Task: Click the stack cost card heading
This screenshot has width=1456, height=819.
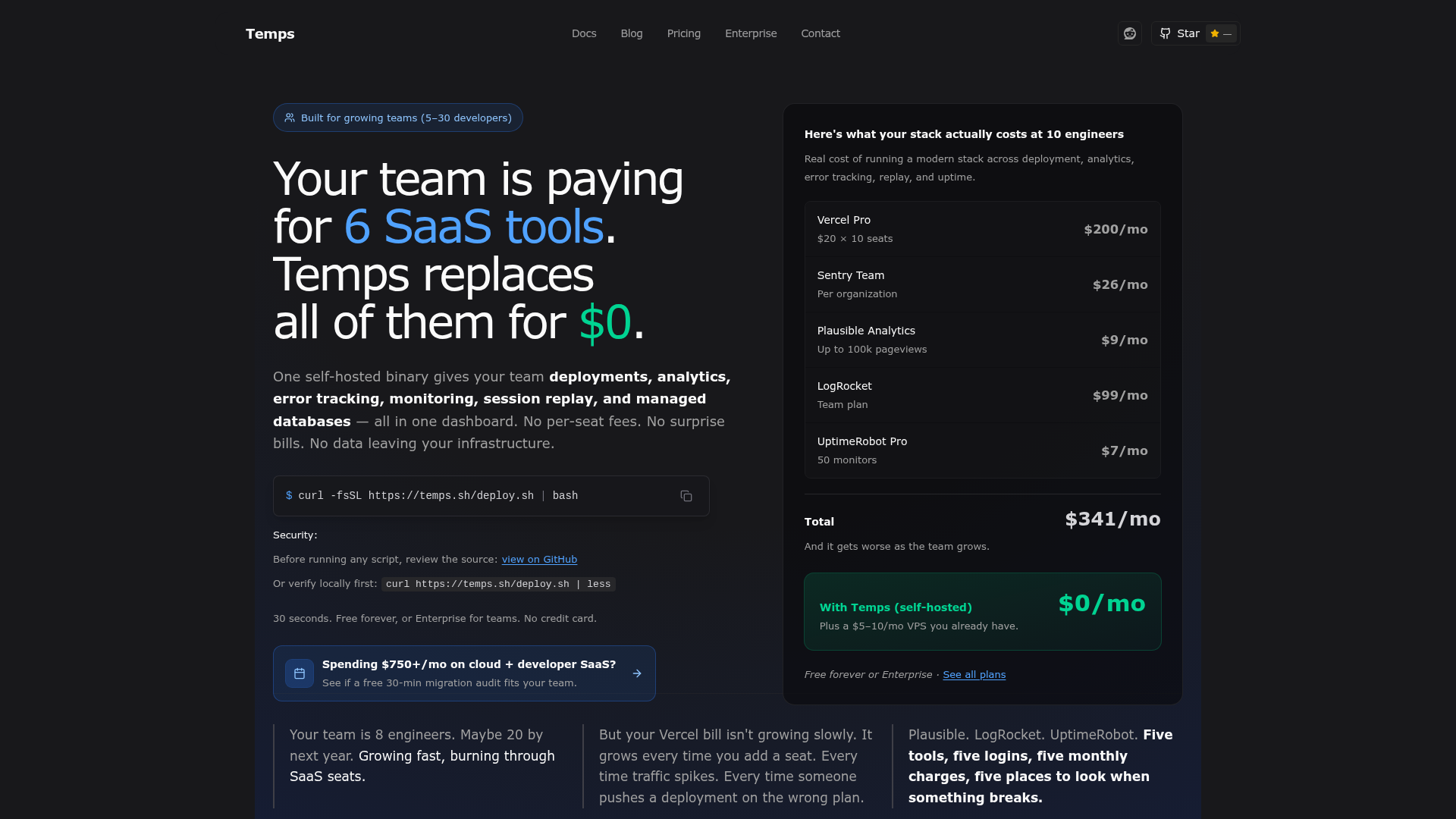Action: pyautogui.click(x=964, y=134)
